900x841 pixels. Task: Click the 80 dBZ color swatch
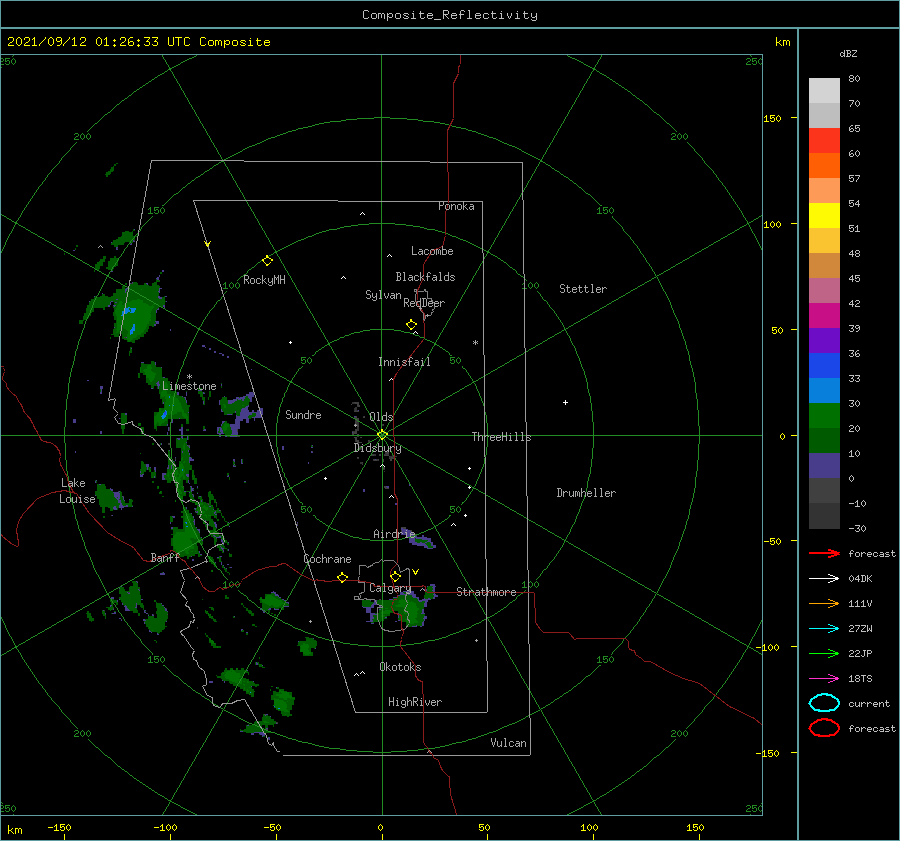tap(824, 90)
